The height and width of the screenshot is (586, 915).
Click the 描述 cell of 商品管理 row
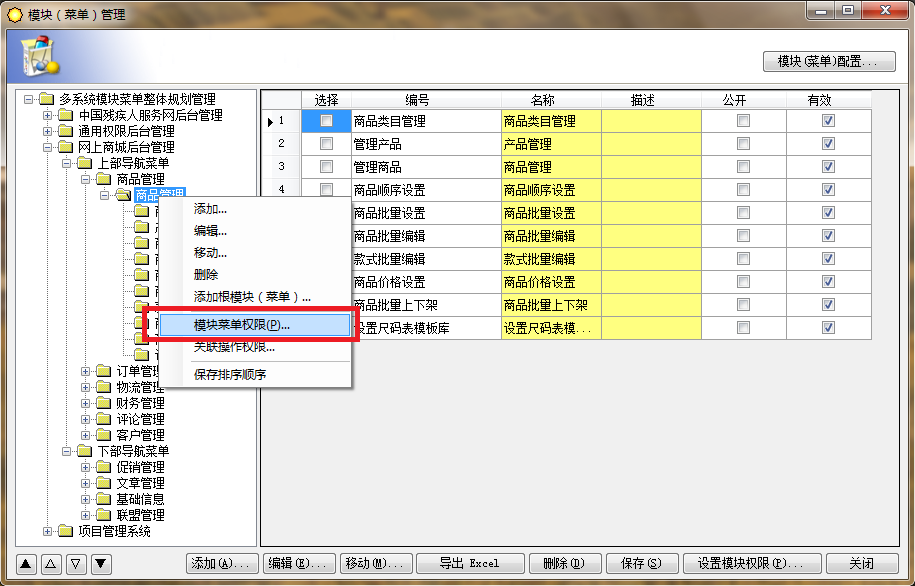[651, 167]
